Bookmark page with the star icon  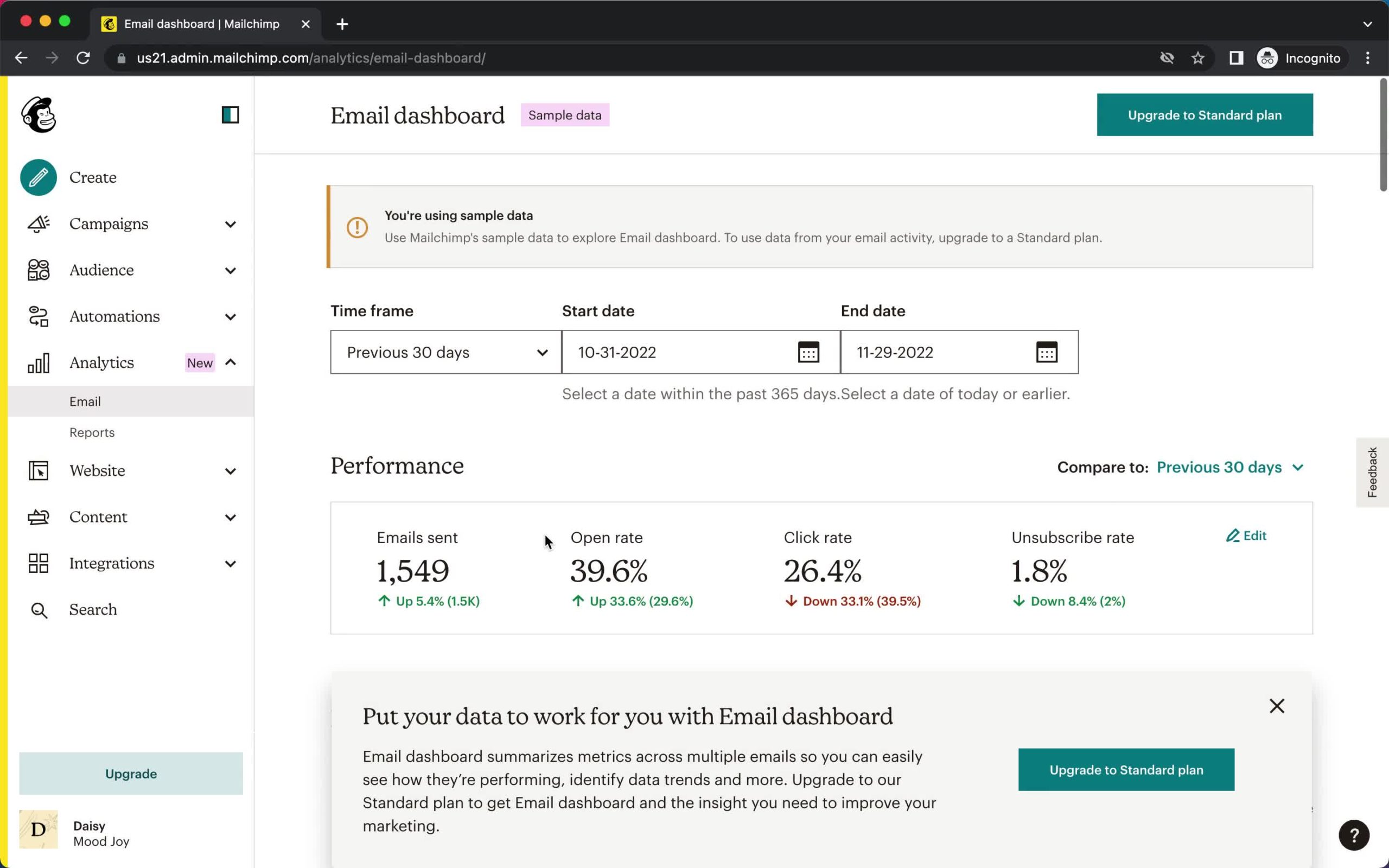(1198, 58)
